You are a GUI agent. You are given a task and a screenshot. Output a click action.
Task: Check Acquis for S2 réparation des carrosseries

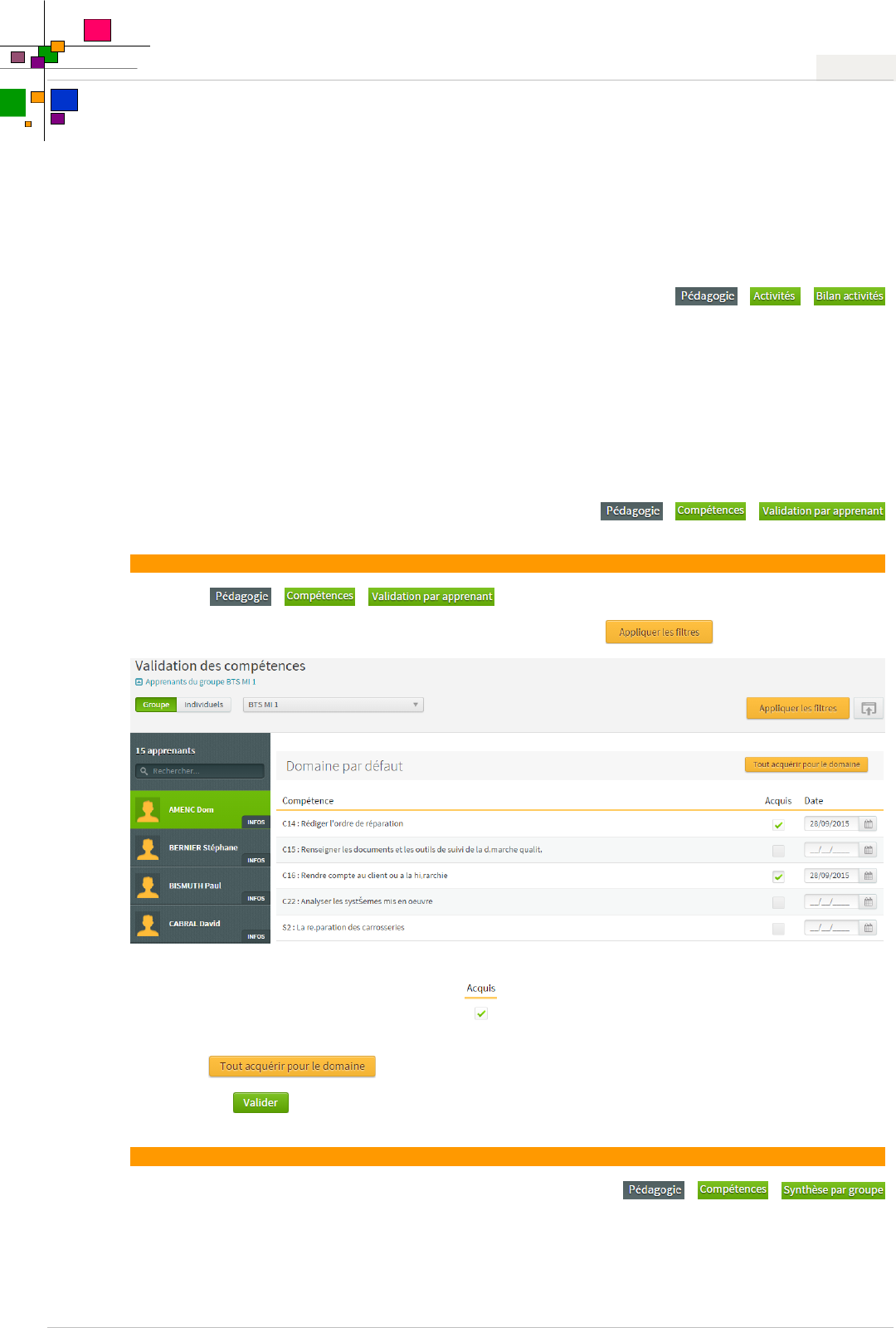tap(778, 929)
